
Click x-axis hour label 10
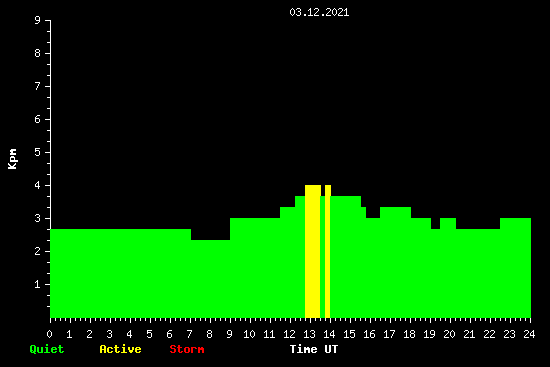pyautogui.click(x=249, y=334)
